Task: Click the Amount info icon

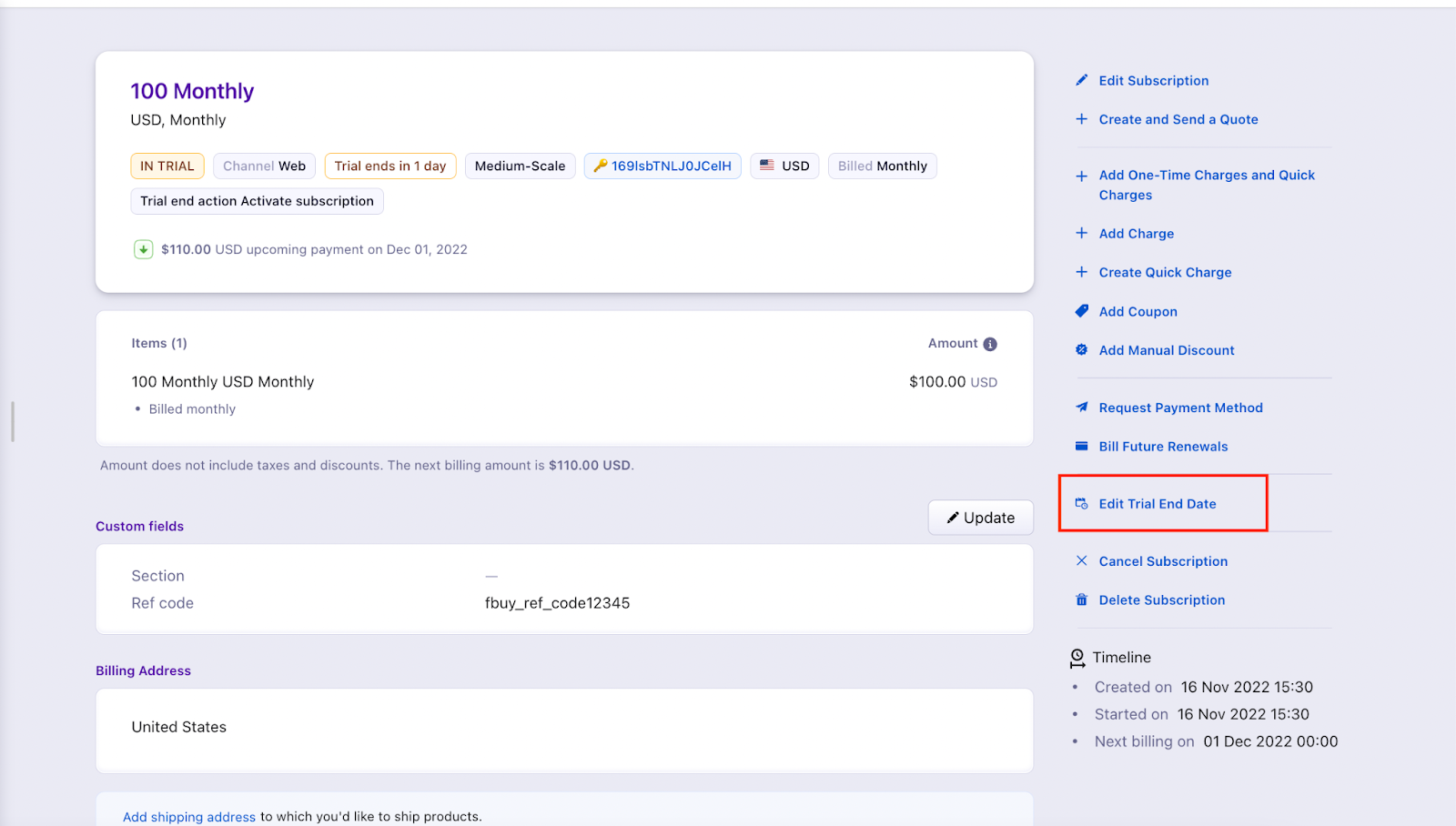Action: click(990, 344)
